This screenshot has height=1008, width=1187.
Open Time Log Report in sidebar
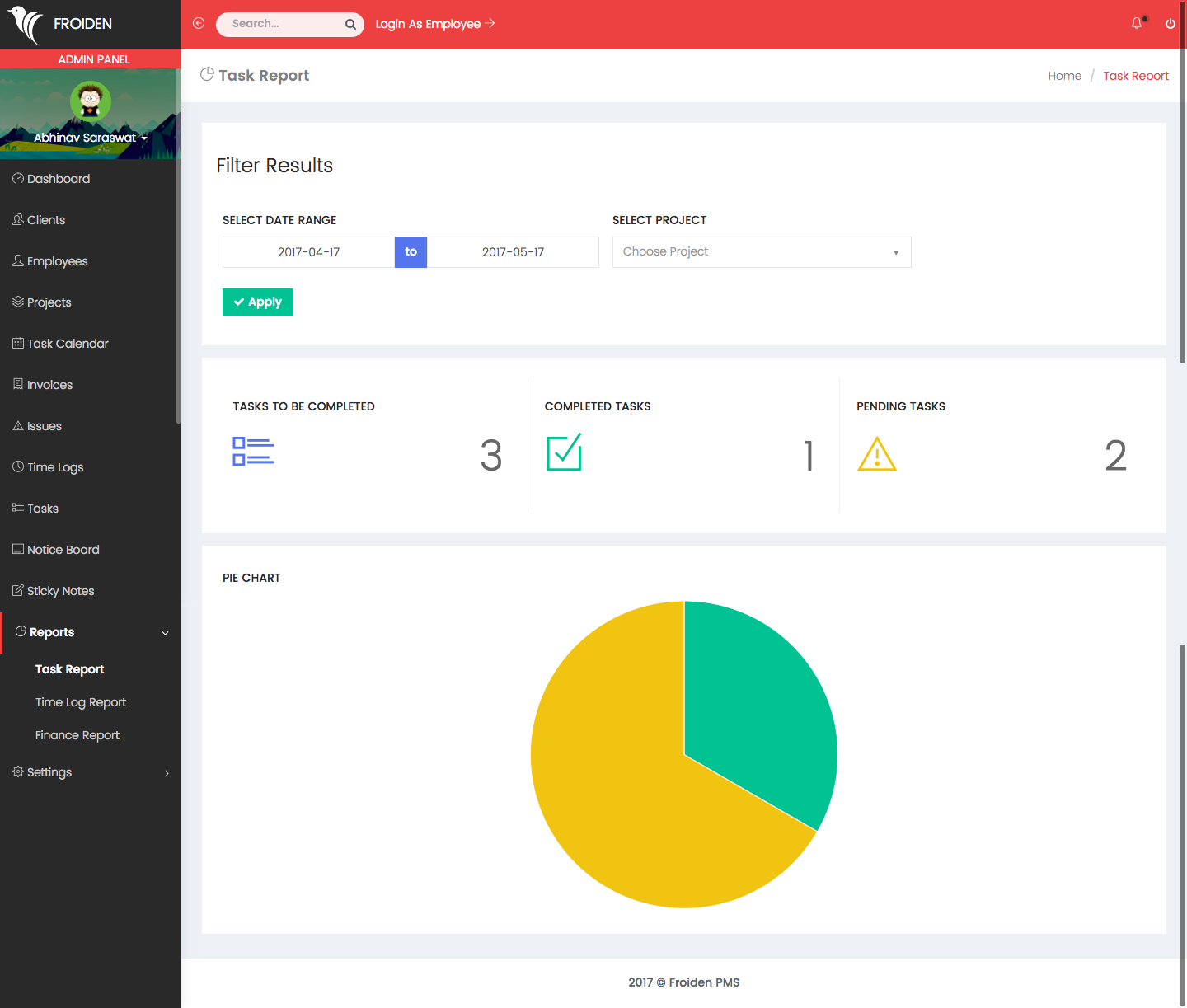pos(81,702)
